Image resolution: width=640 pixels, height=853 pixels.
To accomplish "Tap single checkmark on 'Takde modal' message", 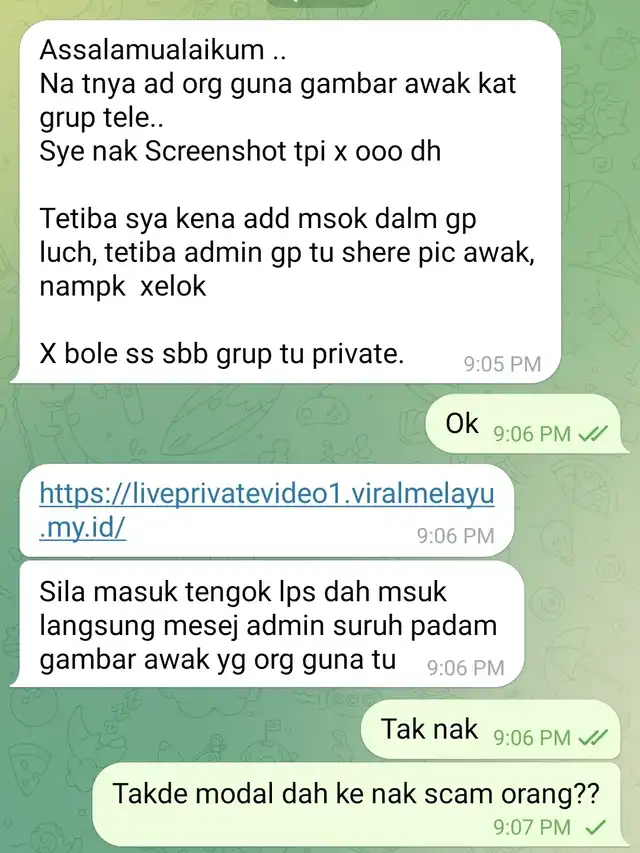I will click(596, 827).
